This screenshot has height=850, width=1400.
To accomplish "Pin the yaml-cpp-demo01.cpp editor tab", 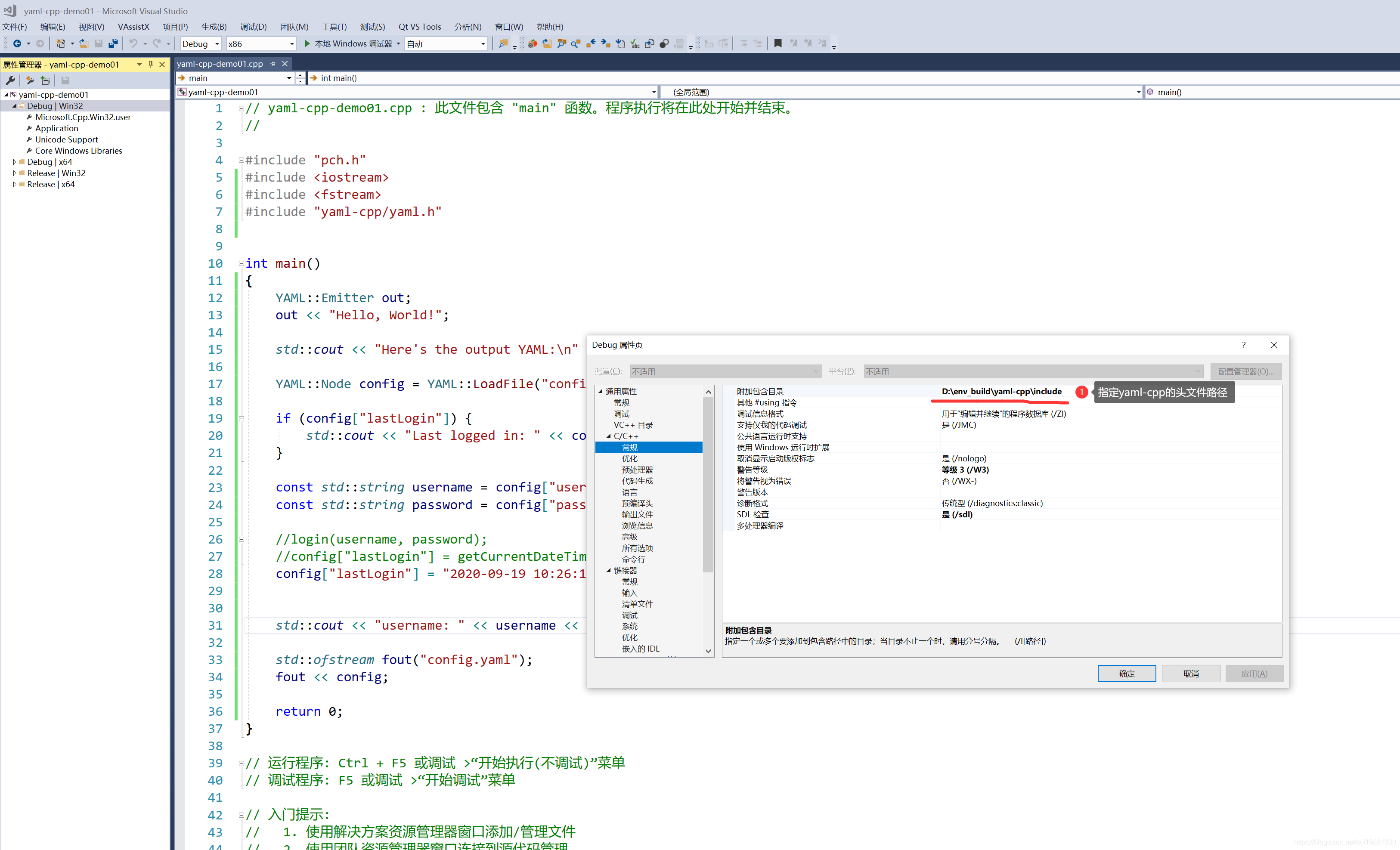I will 273,64.
